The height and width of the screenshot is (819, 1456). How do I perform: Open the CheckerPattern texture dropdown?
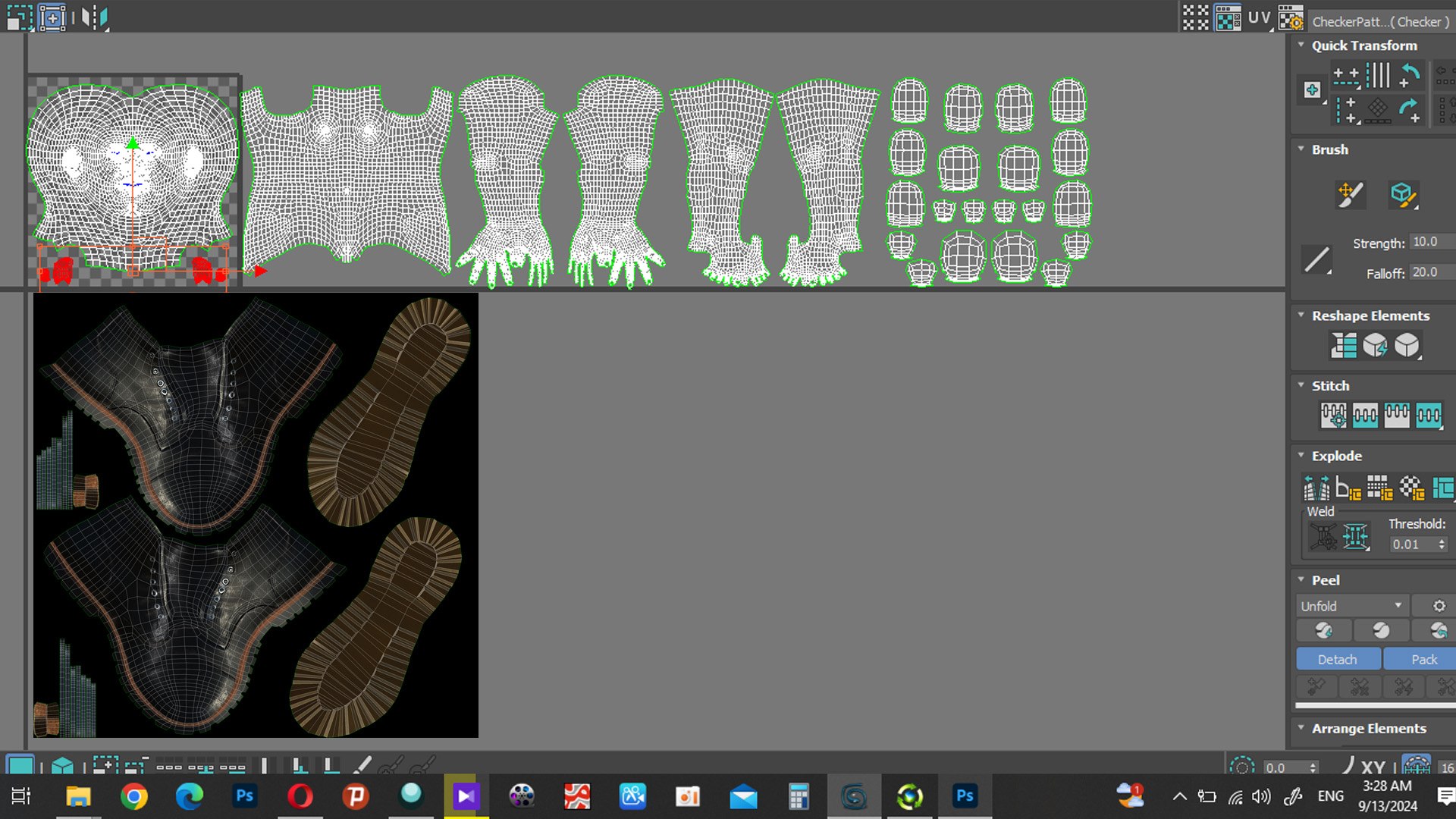(x=1380, y=21)
